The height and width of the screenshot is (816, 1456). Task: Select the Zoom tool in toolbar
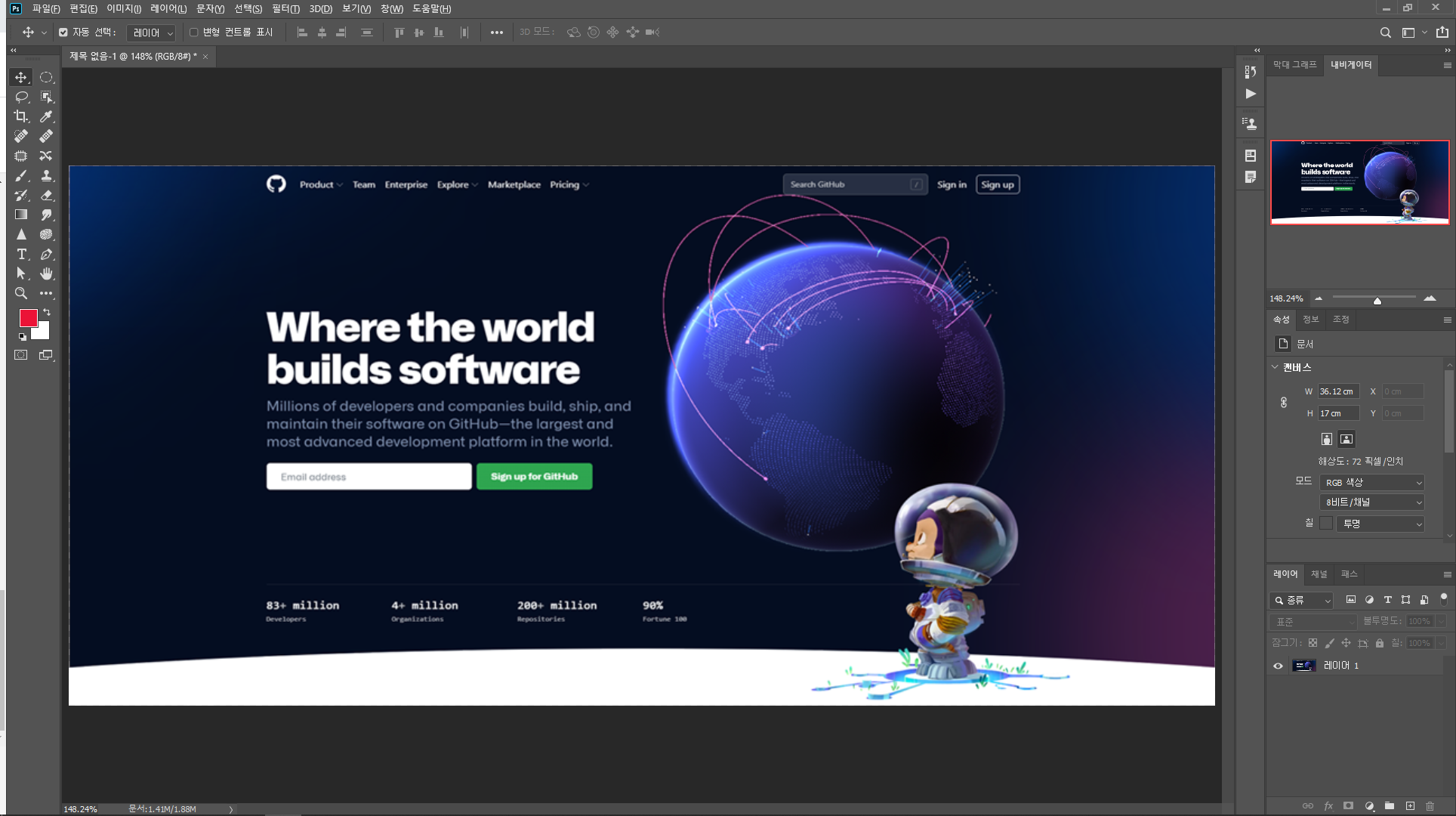[x=21, y=293]
